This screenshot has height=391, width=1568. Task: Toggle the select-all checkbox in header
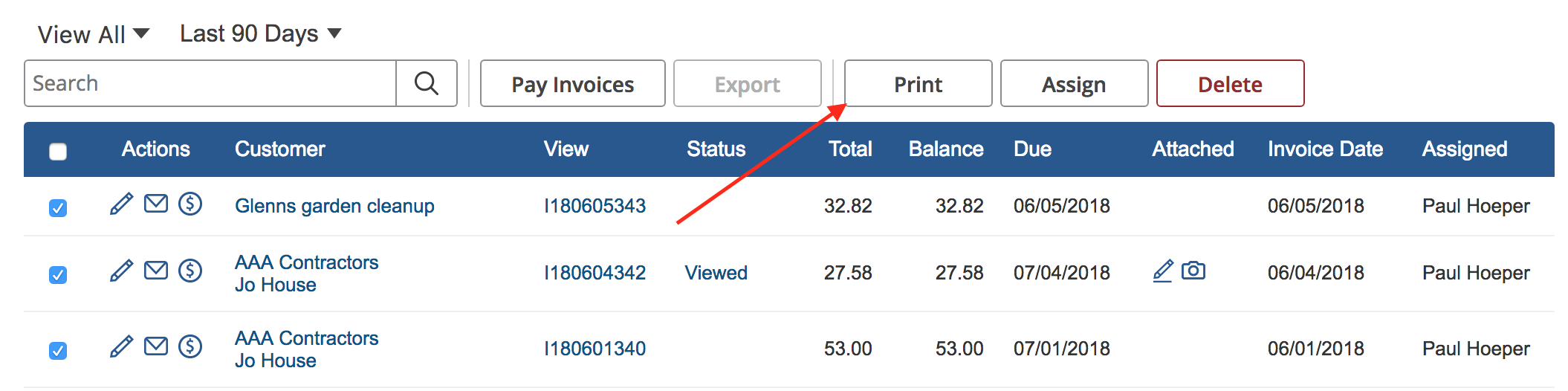pyautogui.click(x=58, y=152)
